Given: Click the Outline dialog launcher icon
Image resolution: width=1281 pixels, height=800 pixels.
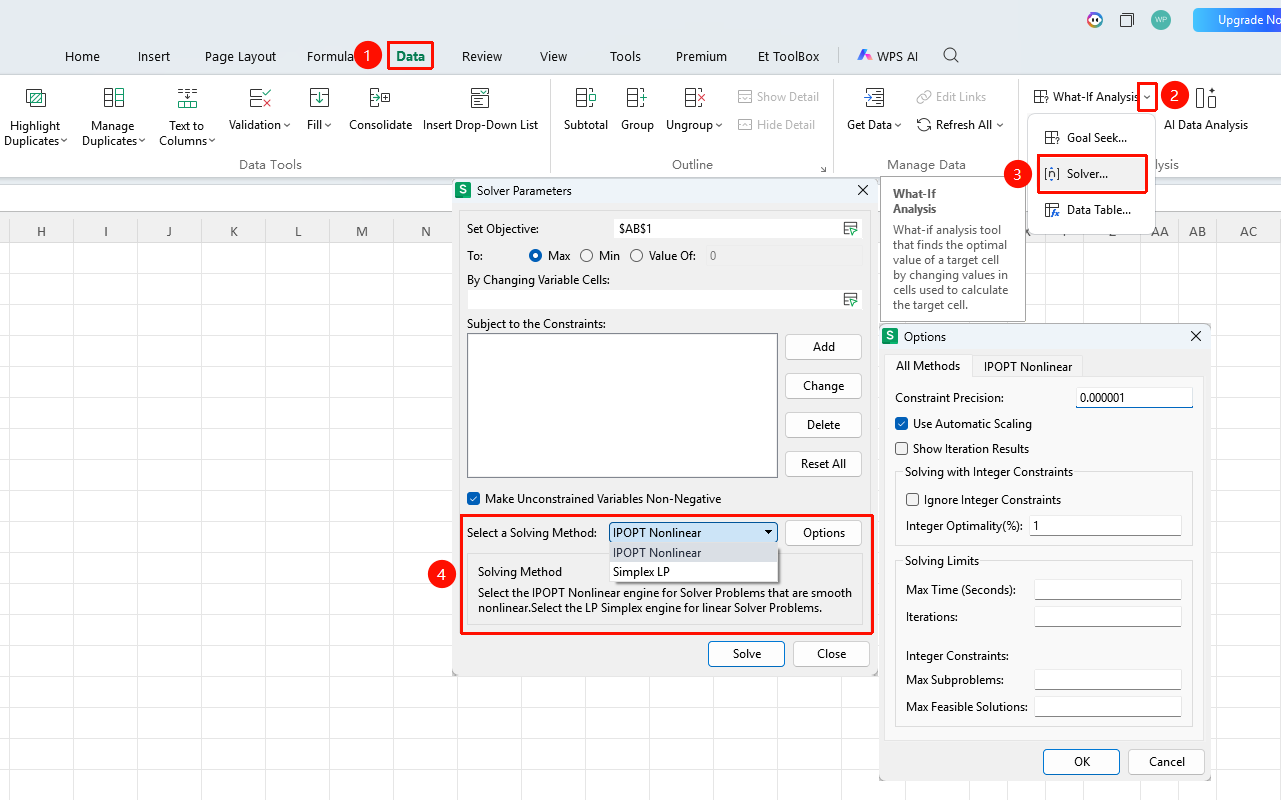Looking at the screenshot, I should [824, 169].
